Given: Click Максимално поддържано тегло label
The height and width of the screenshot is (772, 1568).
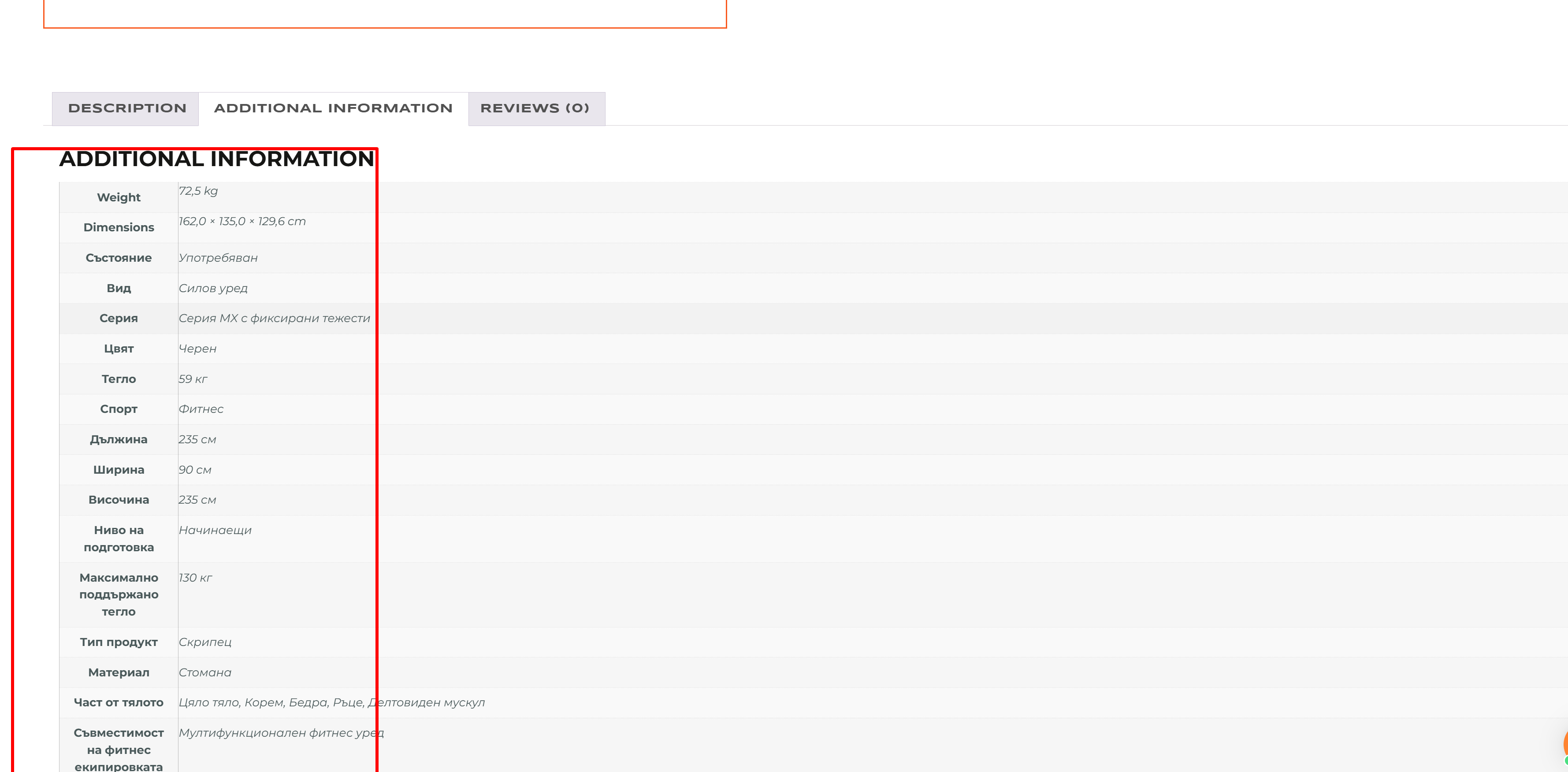Looking at the screenshot, I should click(119, 595).
